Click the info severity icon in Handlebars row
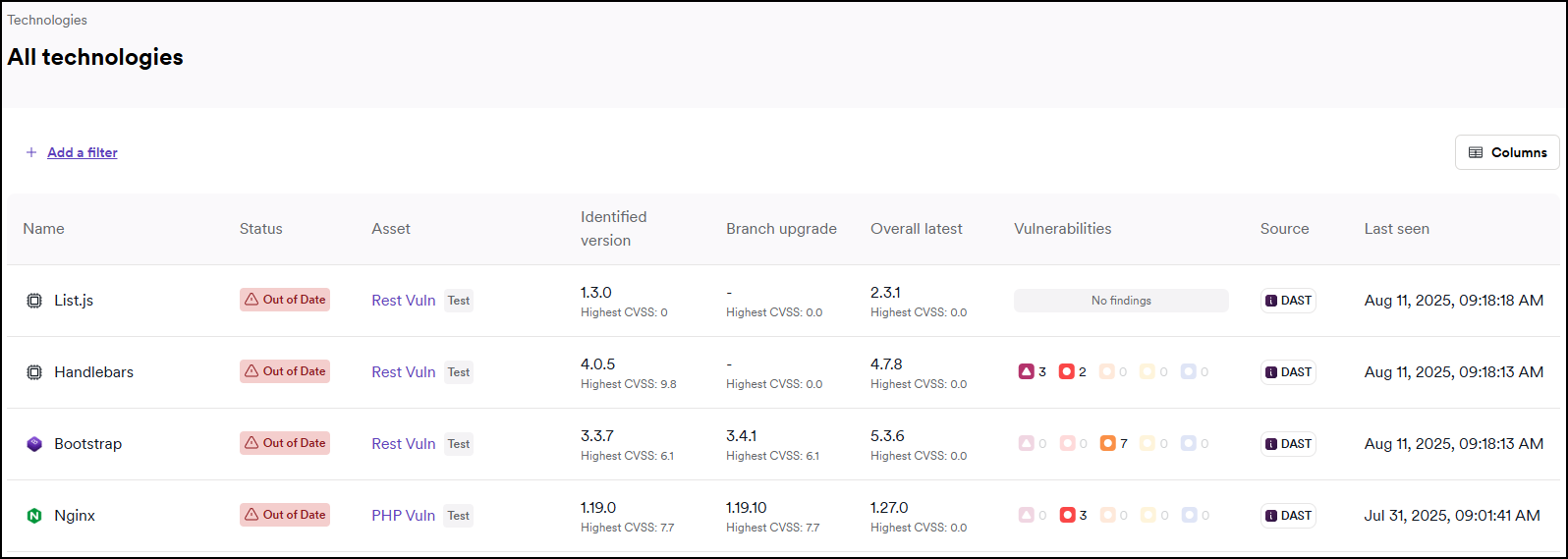The width and height of the screenshot is (1568, 559). tap(1189, 371)
